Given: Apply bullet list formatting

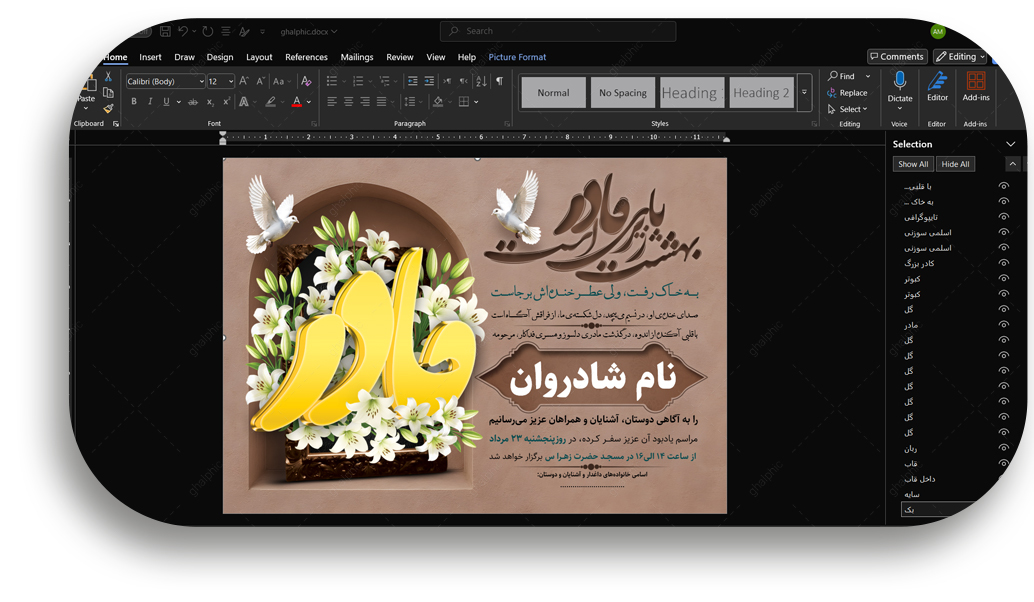Looking at the screenshot, I should pyautogui.click(x=332, y=81).
